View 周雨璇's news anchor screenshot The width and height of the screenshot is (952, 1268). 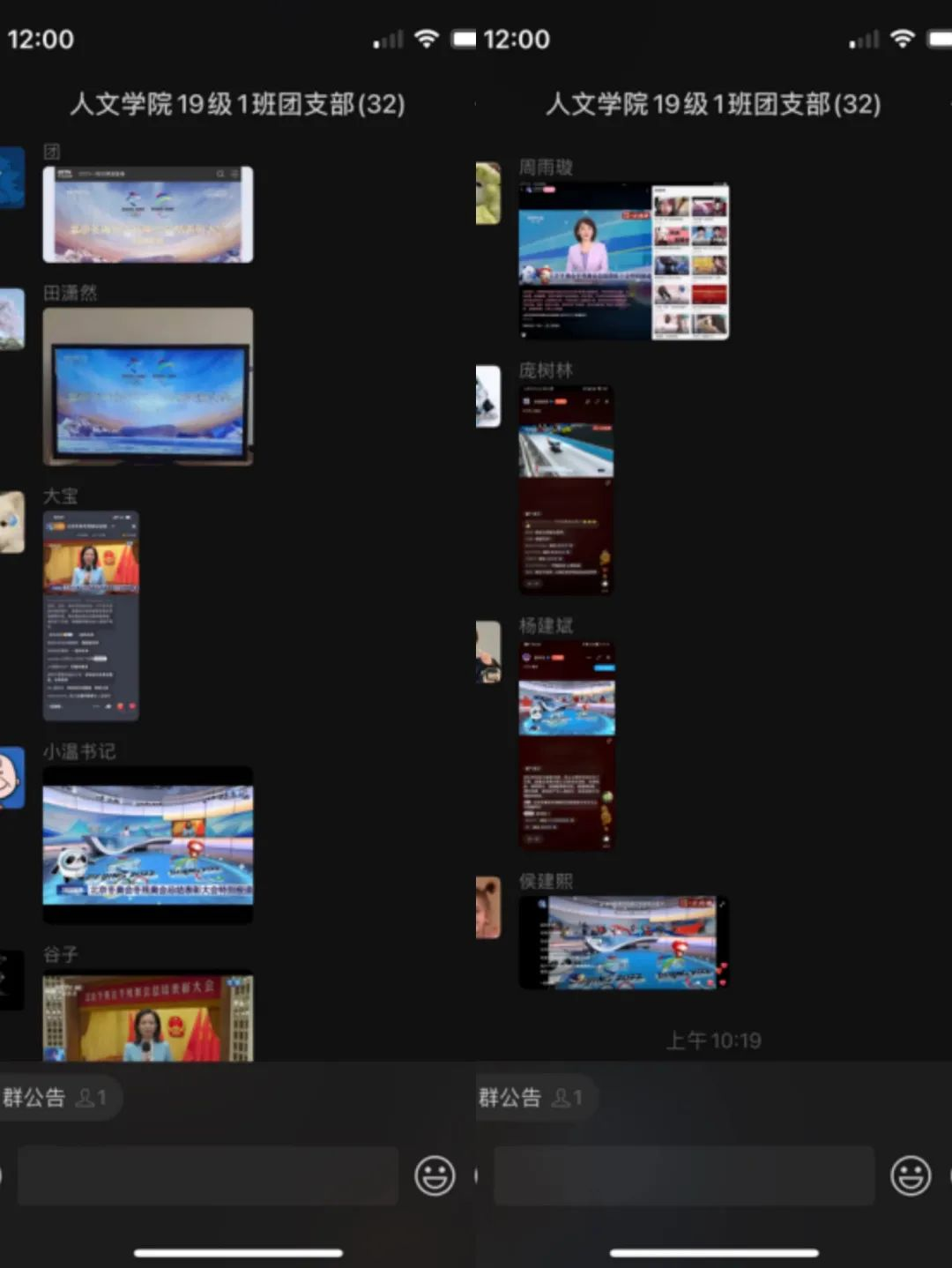[x=624, y=261]
